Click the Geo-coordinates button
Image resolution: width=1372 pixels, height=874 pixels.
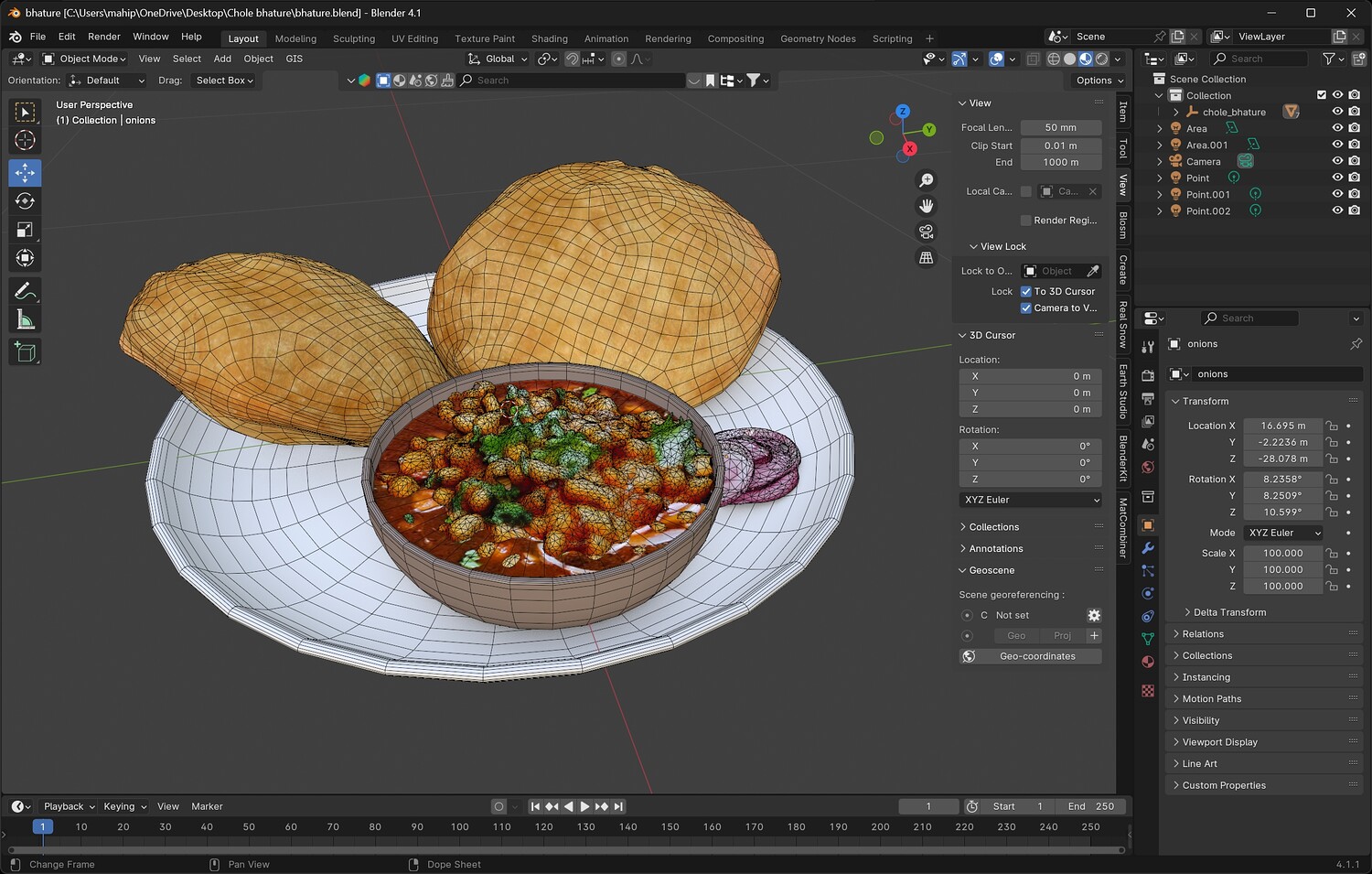[1031, 656]
